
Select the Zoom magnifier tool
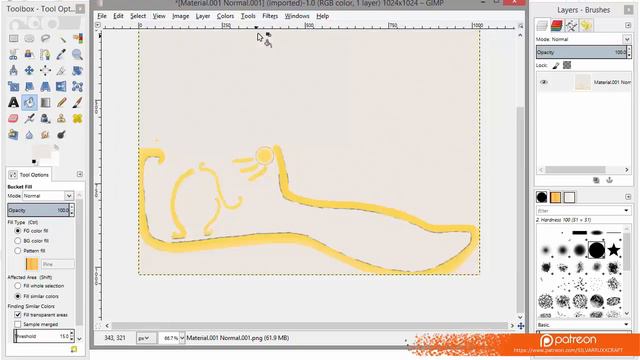pos(78,55)
